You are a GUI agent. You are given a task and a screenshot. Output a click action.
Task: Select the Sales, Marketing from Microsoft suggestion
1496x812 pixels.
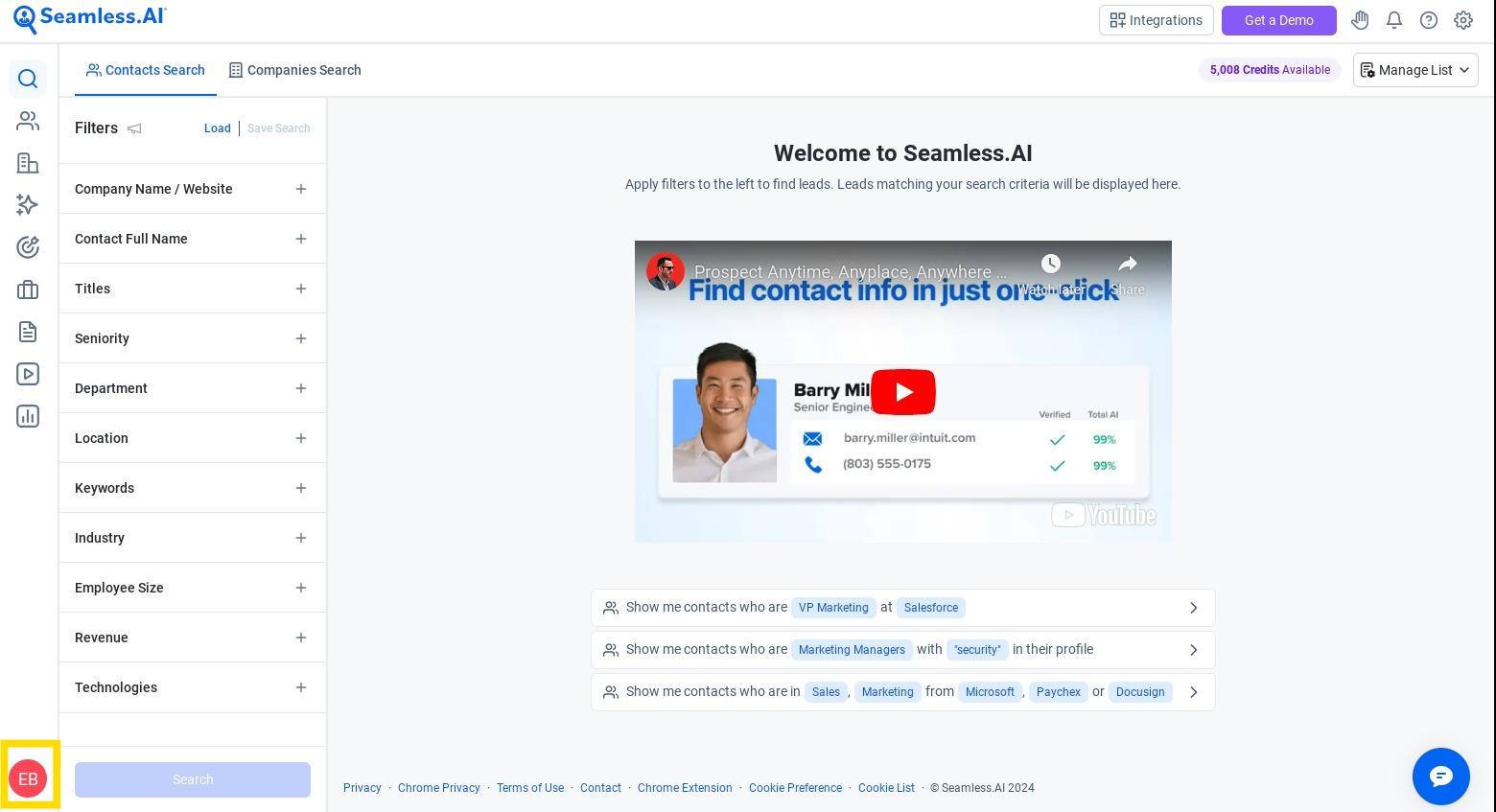[x=903, y=692]
